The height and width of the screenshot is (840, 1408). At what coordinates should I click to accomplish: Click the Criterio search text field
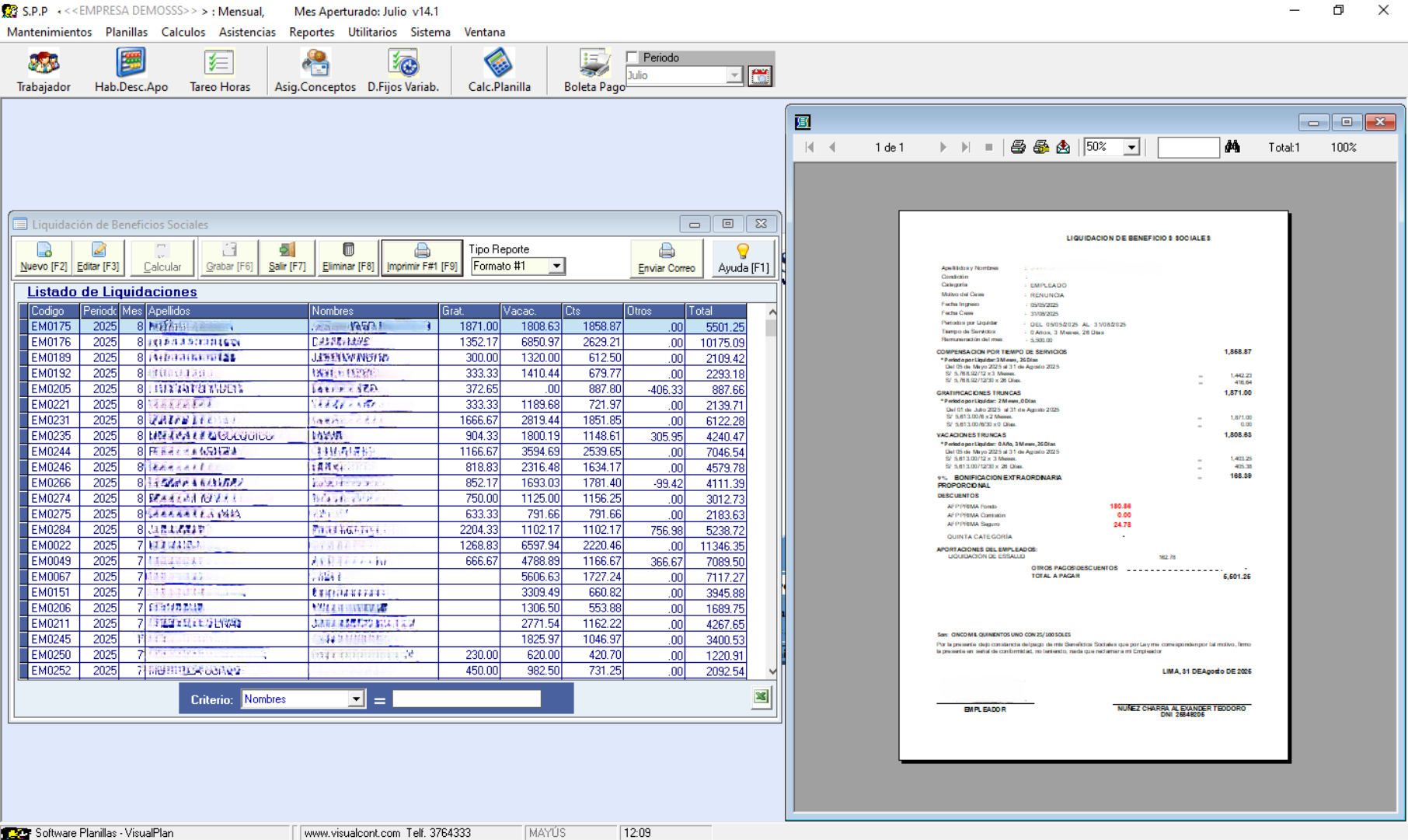466,699
